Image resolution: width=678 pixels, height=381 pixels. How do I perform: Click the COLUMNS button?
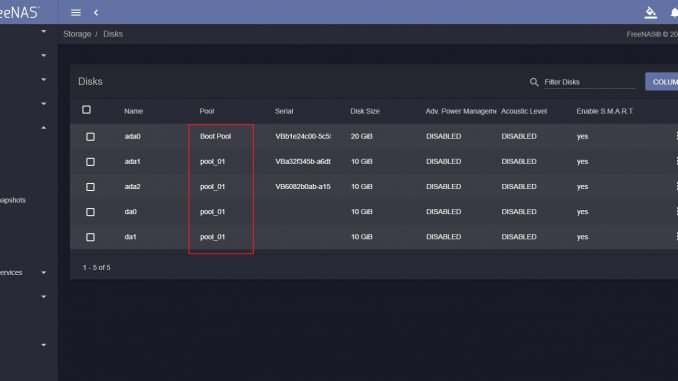(x=662, y=82)
